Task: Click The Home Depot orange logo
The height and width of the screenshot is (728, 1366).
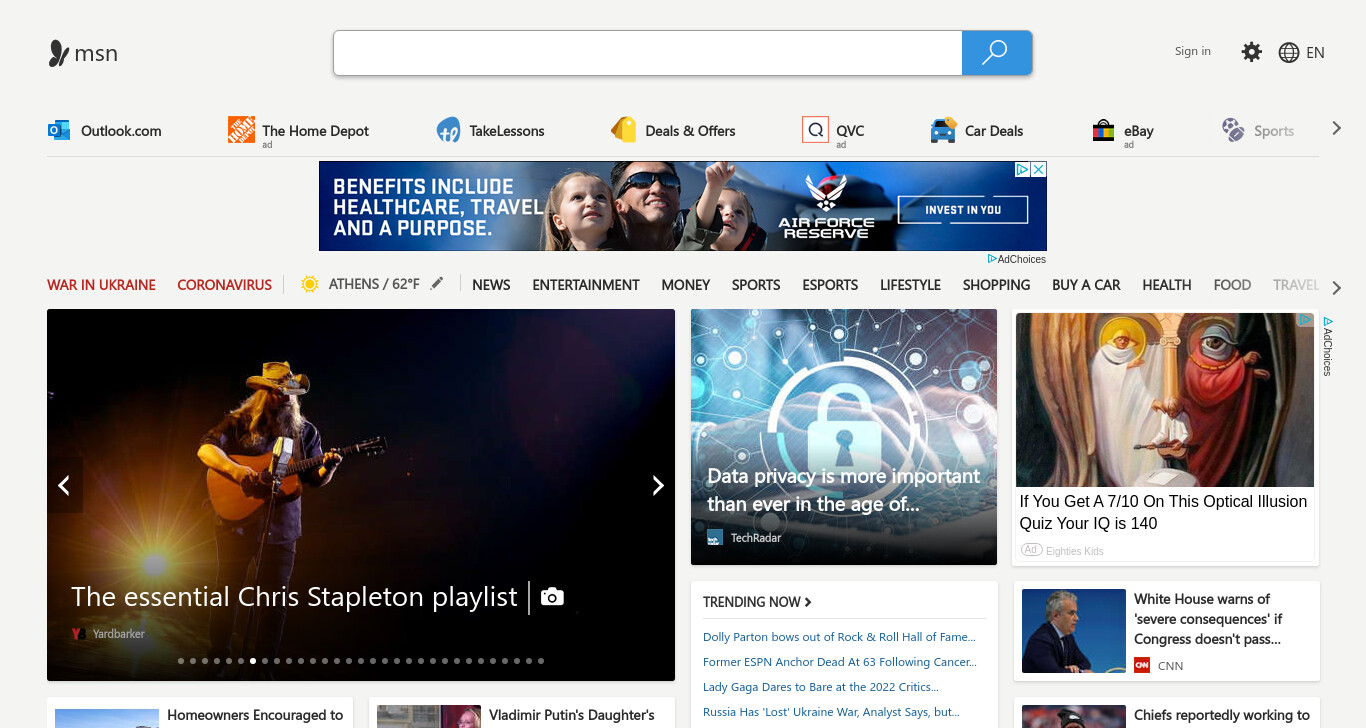Action: 241,130
